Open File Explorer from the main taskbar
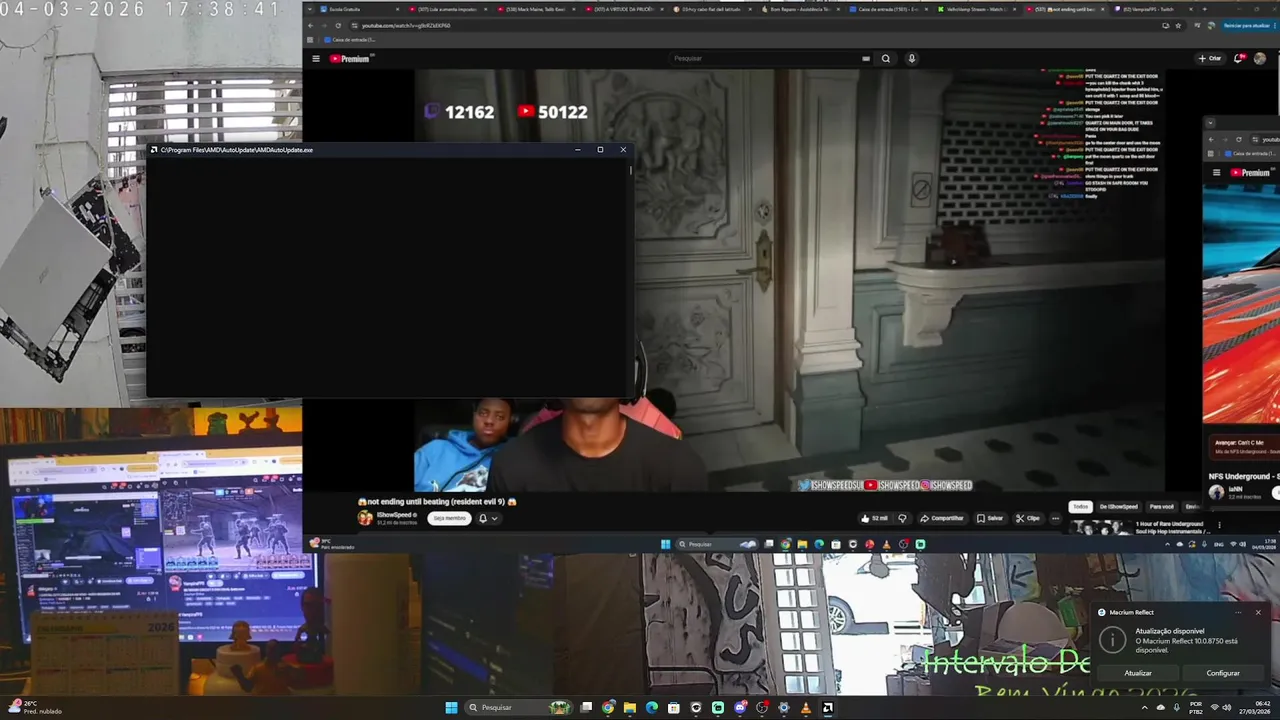The image size is (1280, 720). coord(630,707)
